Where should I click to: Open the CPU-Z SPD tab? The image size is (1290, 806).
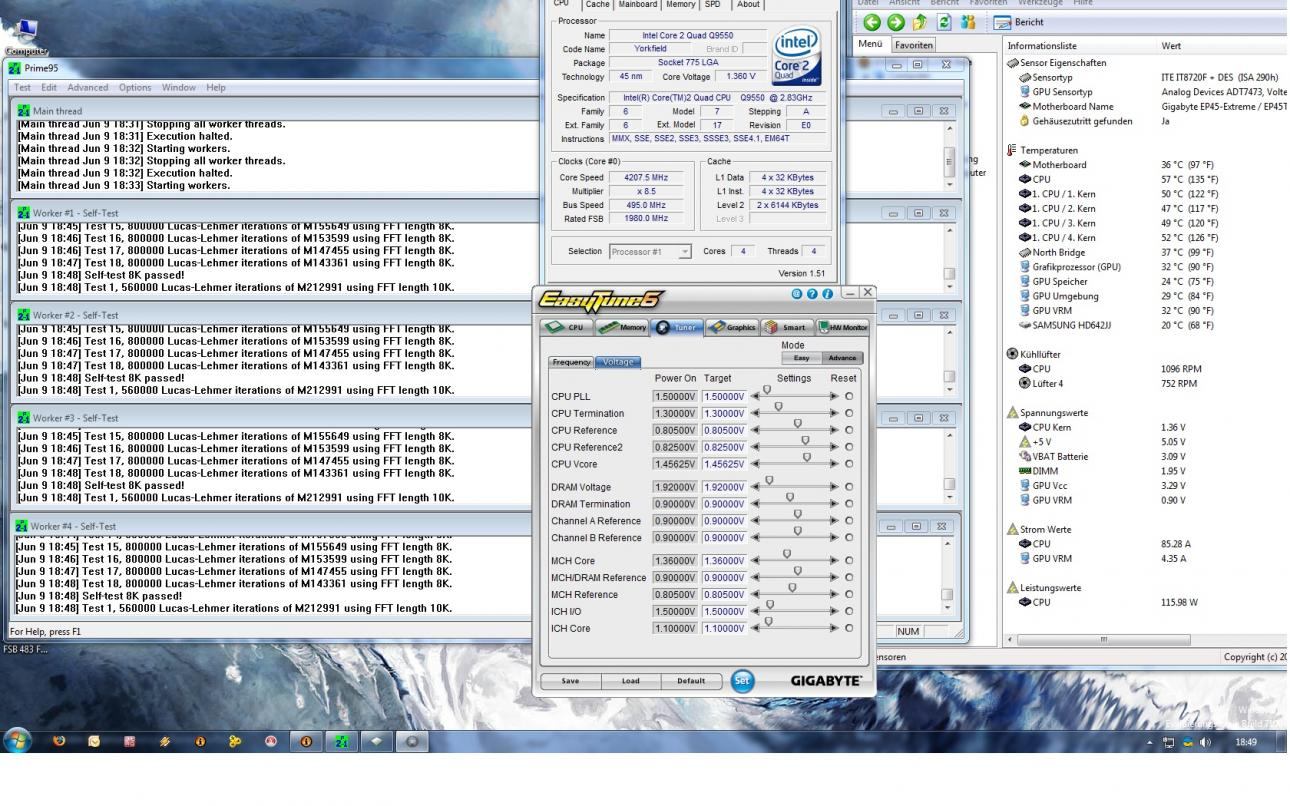(713, 5)
